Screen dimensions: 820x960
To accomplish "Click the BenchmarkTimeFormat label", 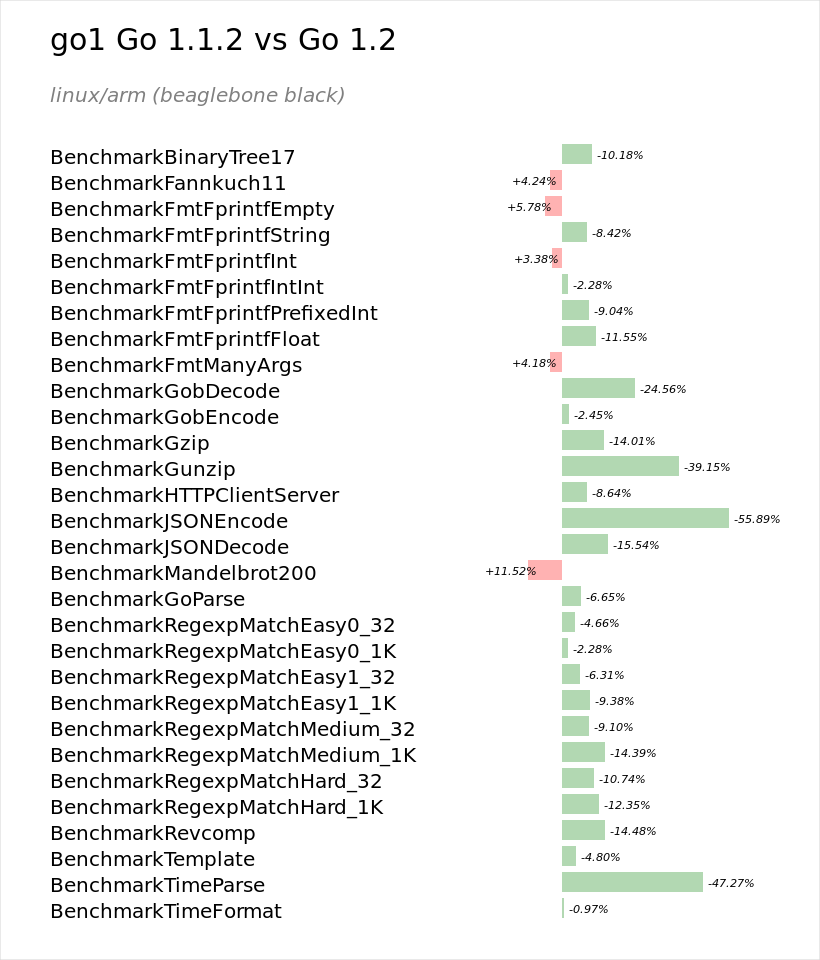I will click(166, 911).
